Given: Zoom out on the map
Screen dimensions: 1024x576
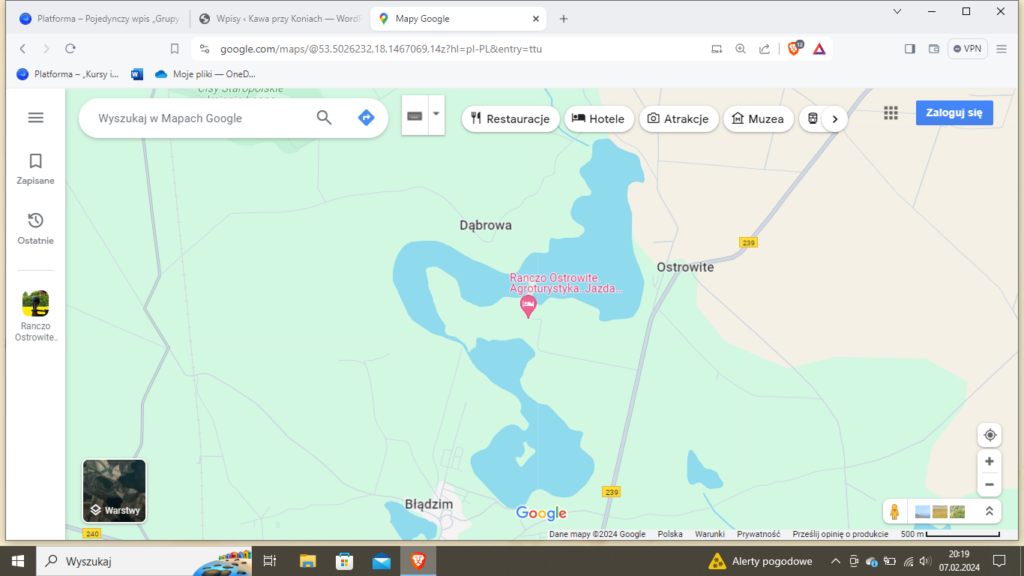Looking at the screenshot, I should click(989, 485).
